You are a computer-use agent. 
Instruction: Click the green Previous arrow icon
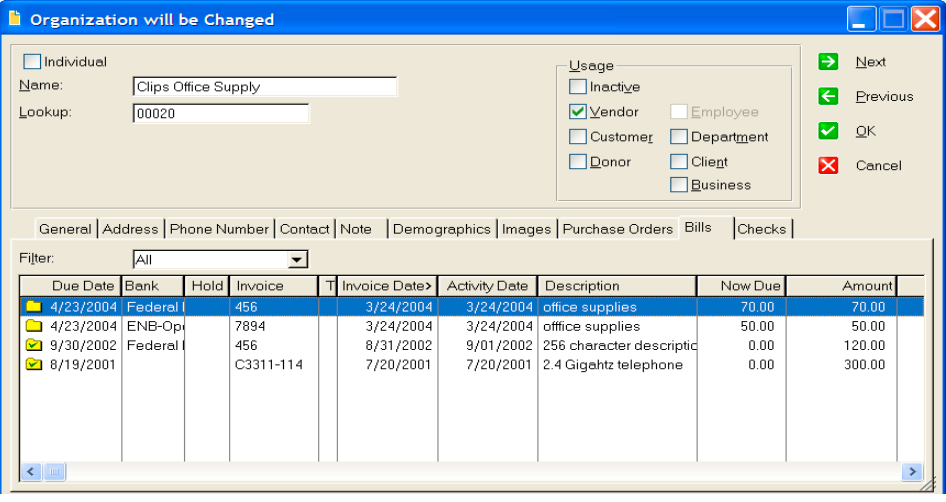pos(828,96)
